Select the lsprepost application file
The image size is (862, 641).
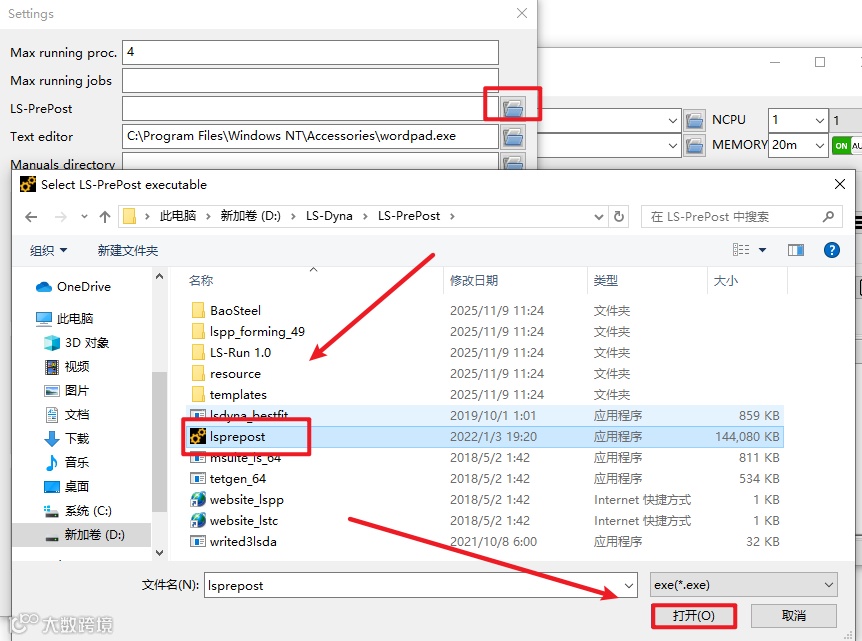(237, 436)
